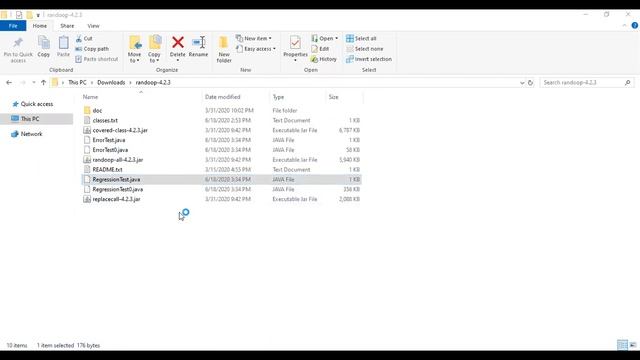This screenshot has width=640, height=360.
Task: Click Paste shortcut option
Action: pos(97,59)
